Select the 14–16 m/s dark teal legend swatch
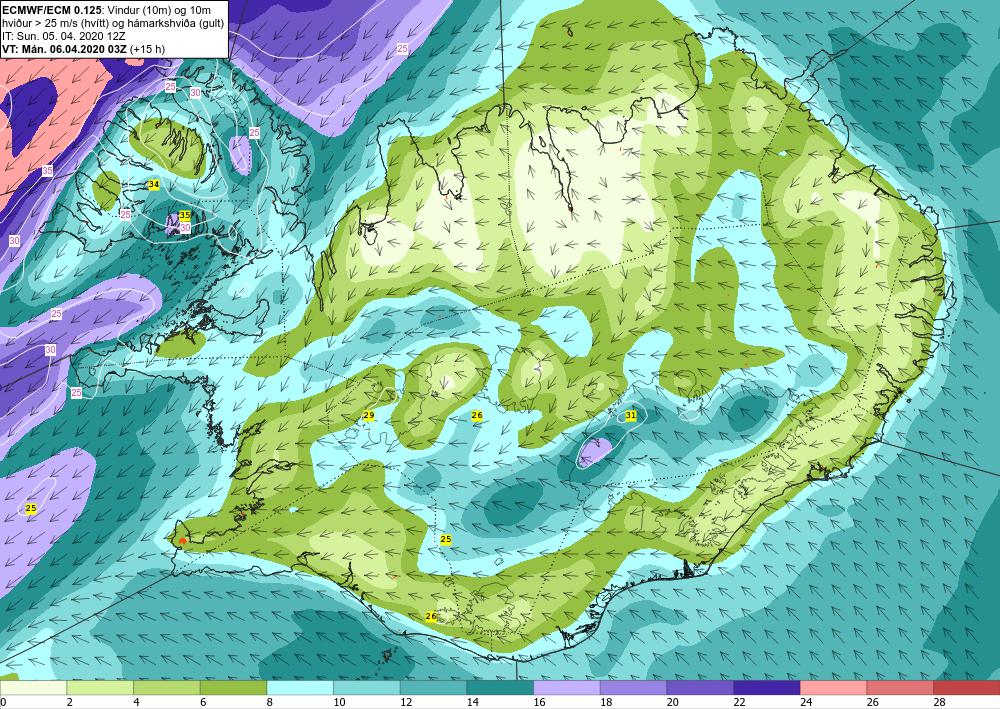 coord(499,688)
